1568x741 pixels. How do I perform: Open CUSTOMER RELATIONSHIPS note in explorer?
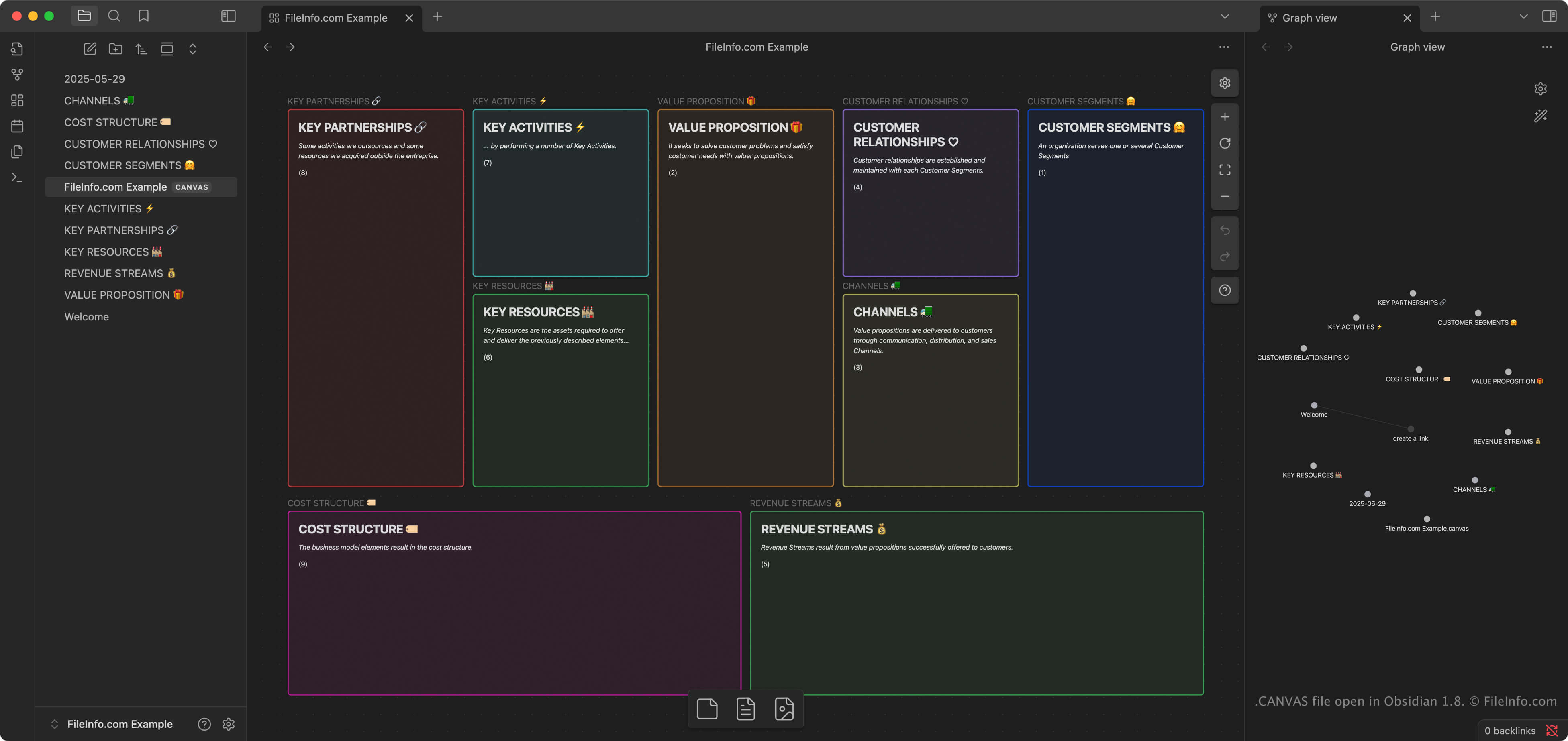click(x=141, y=144)
